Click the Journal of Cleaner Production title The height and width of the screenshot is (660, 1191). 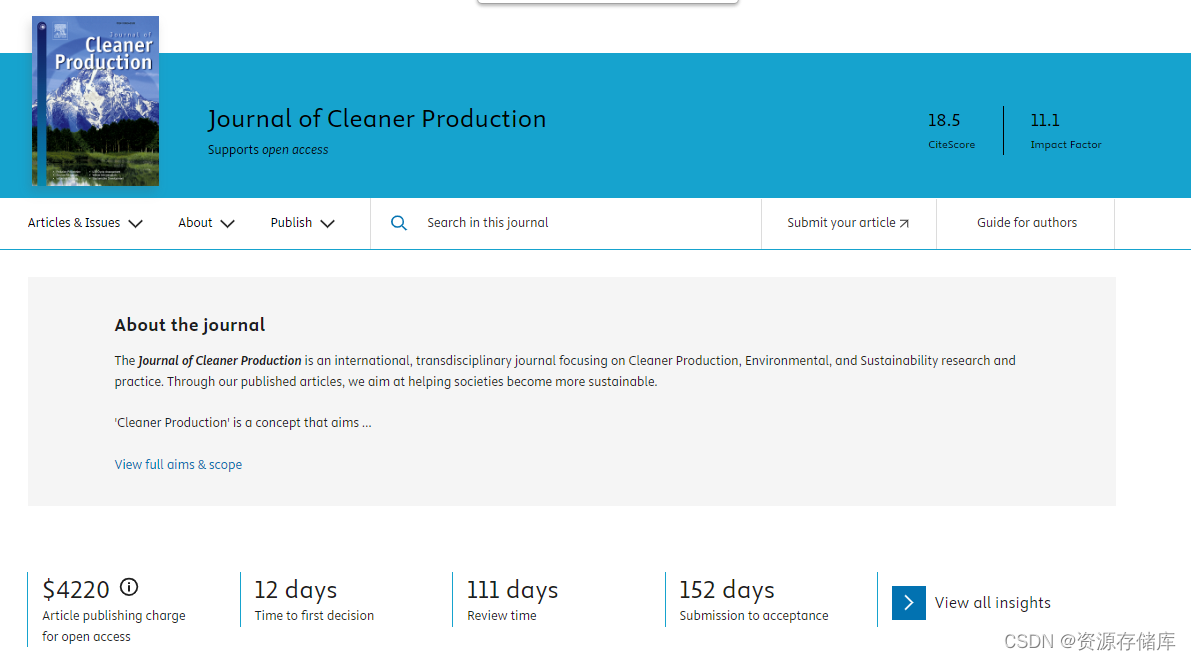coord(377,118)
